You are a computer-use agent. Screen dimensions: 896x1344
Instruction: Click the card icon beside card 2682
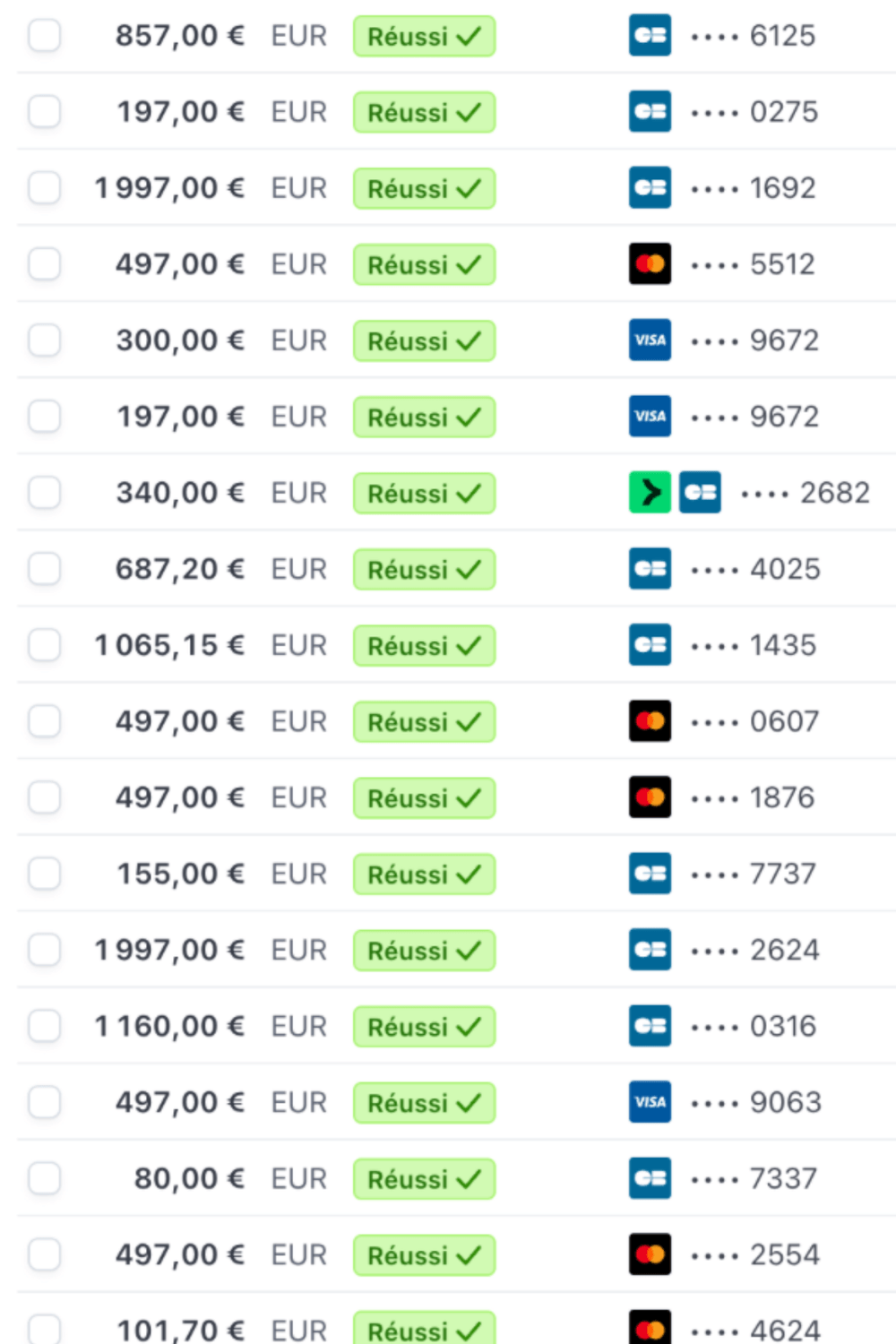point(700,493)
